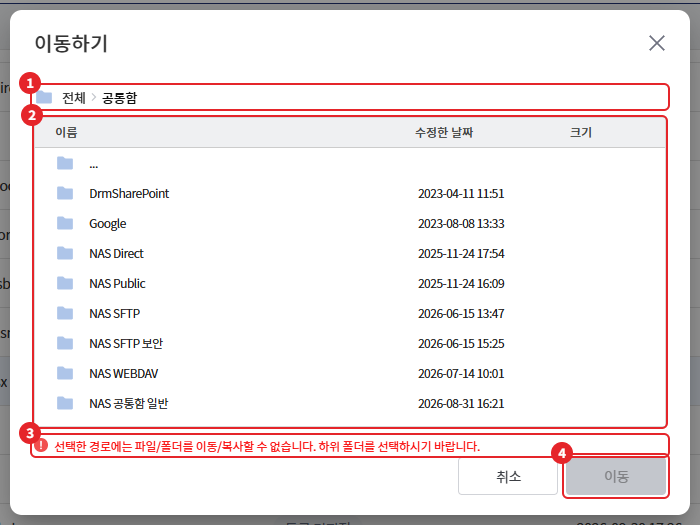Click the date 2023-04-11 11:51
The width and height of the screenshot is (700, 525).
coord(461,193)
